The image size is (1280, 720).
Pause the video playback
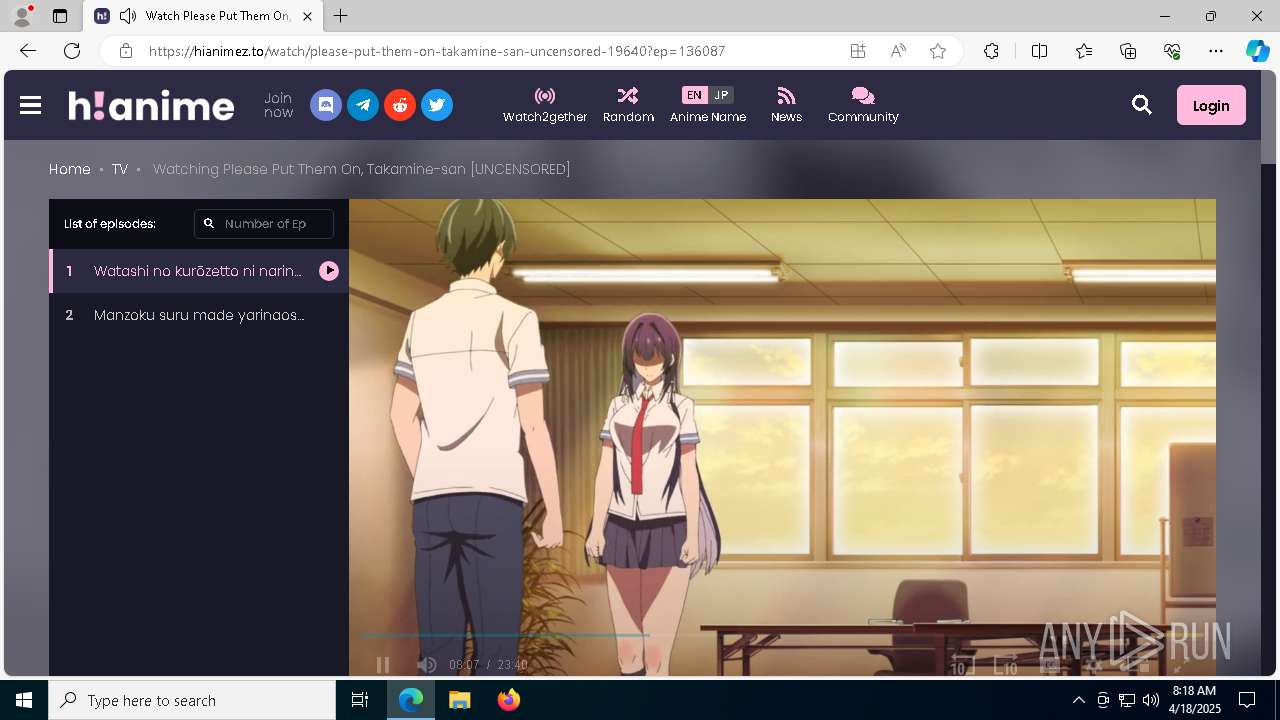[382, 665]
